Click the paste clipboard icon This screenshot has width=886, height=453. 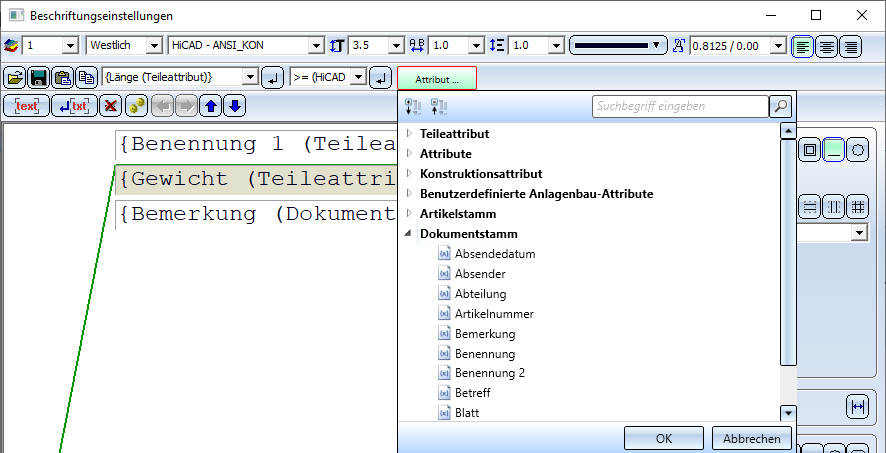pyautogui.click(x=62, y=78)
